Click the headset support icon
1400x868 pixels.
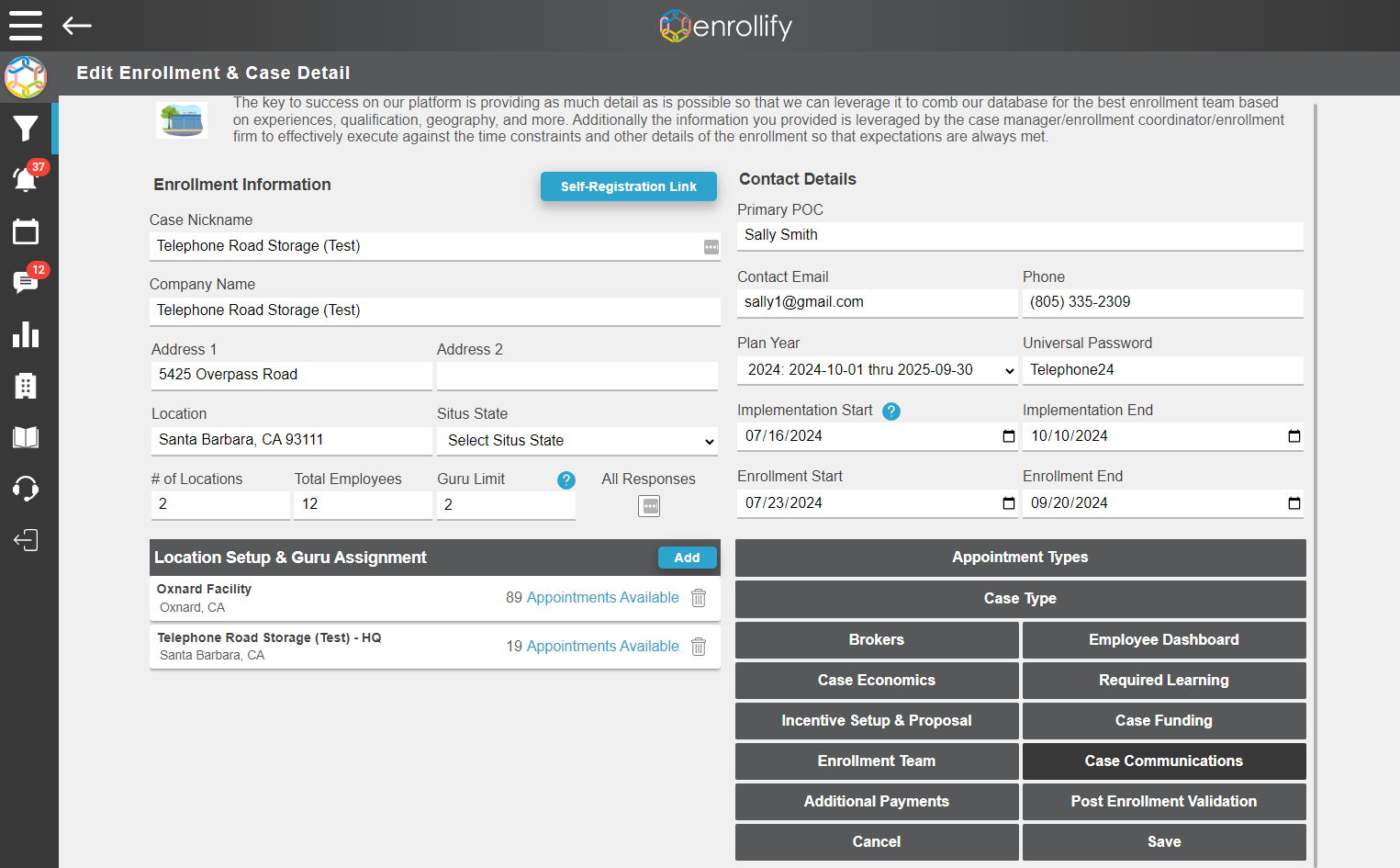(26, 489)
